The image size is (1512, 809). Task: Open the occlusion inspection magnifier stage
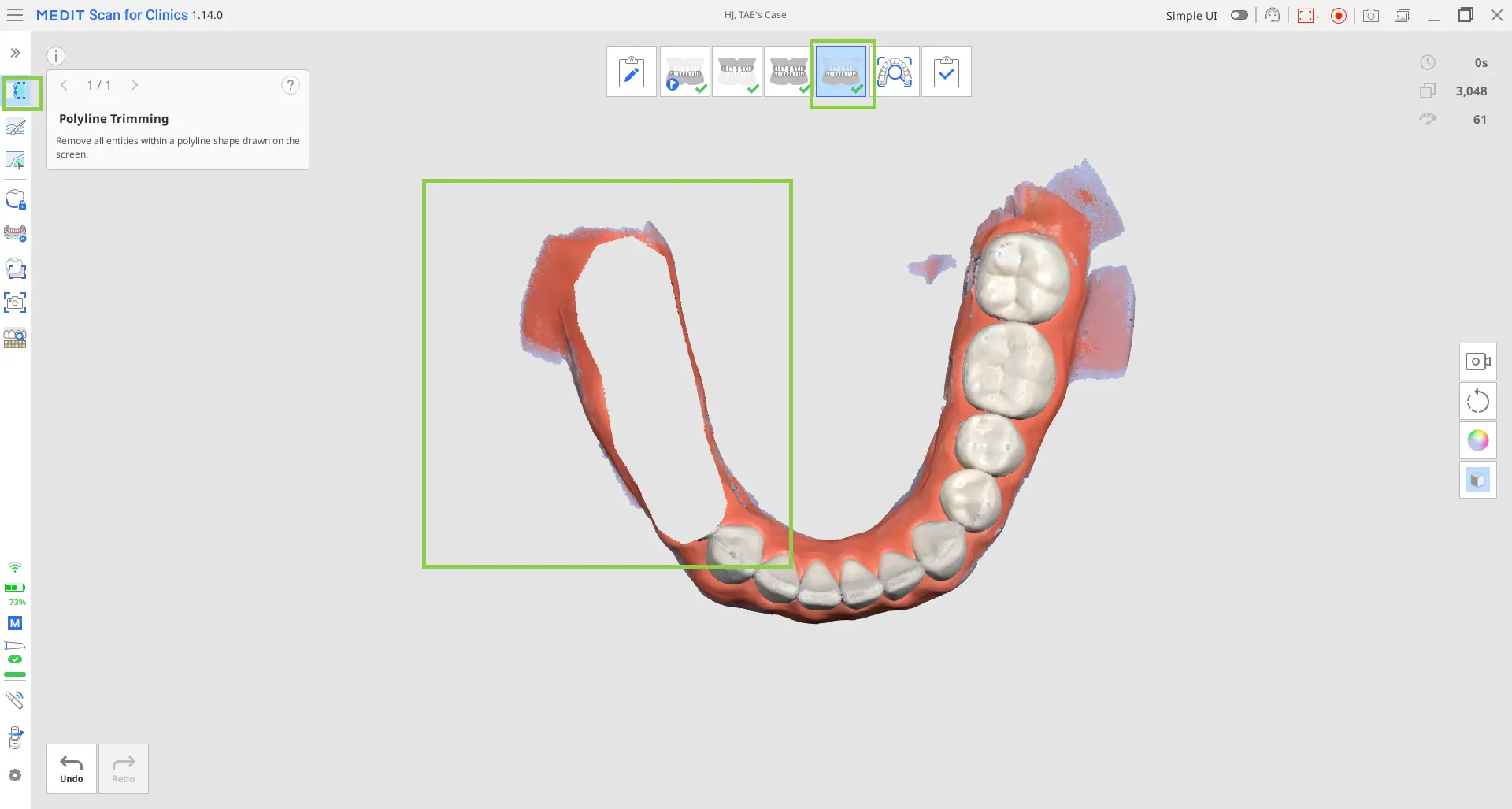895,72
